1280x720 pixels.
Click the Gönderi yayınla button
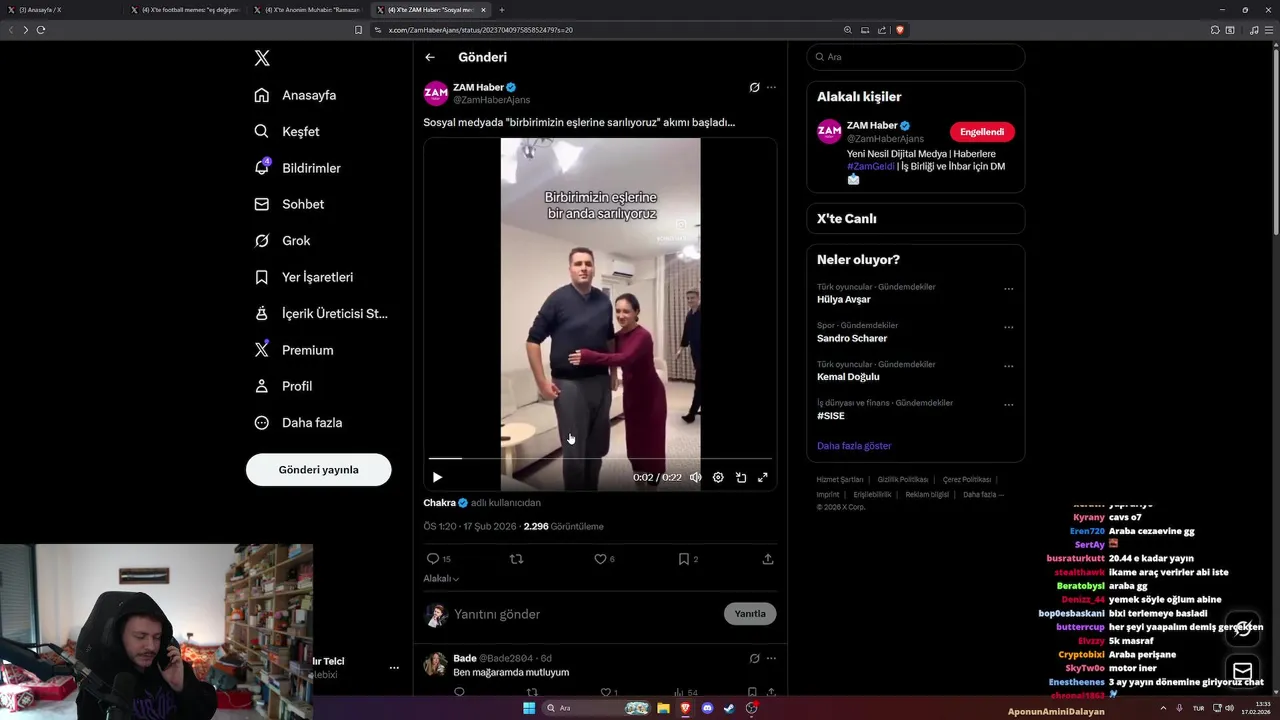pyautogui.click(x=318, y=469)
